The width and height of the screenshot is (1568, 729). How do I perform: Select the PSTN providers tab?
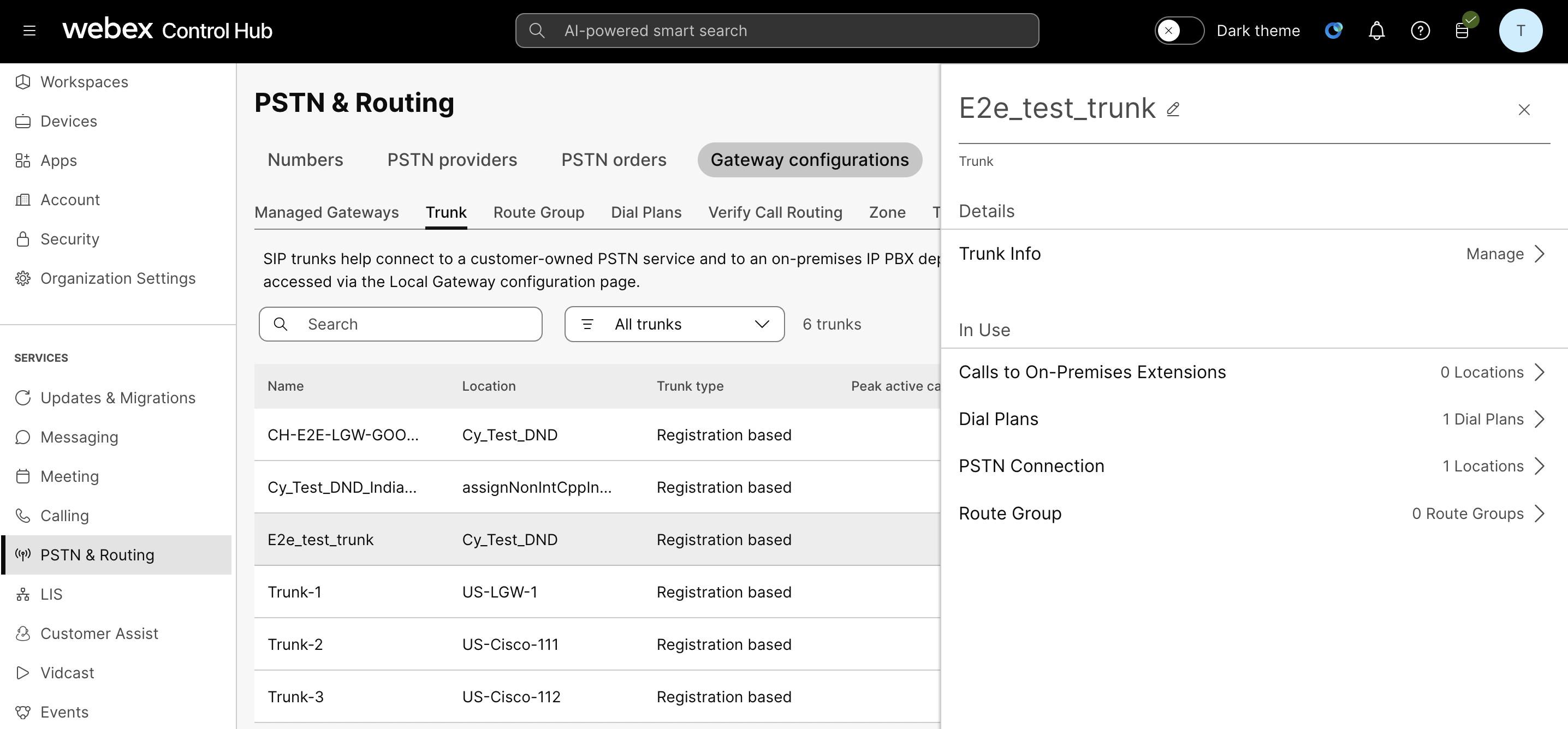pos(452,160)
